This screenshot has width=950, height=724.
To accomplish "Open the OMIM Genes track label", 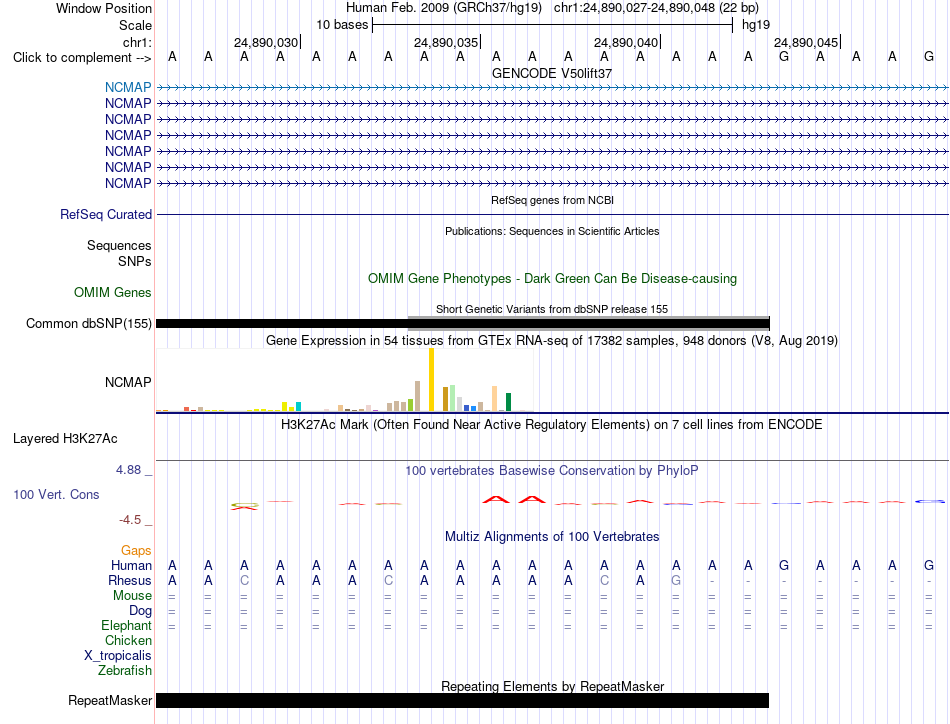I will point(113,293).
